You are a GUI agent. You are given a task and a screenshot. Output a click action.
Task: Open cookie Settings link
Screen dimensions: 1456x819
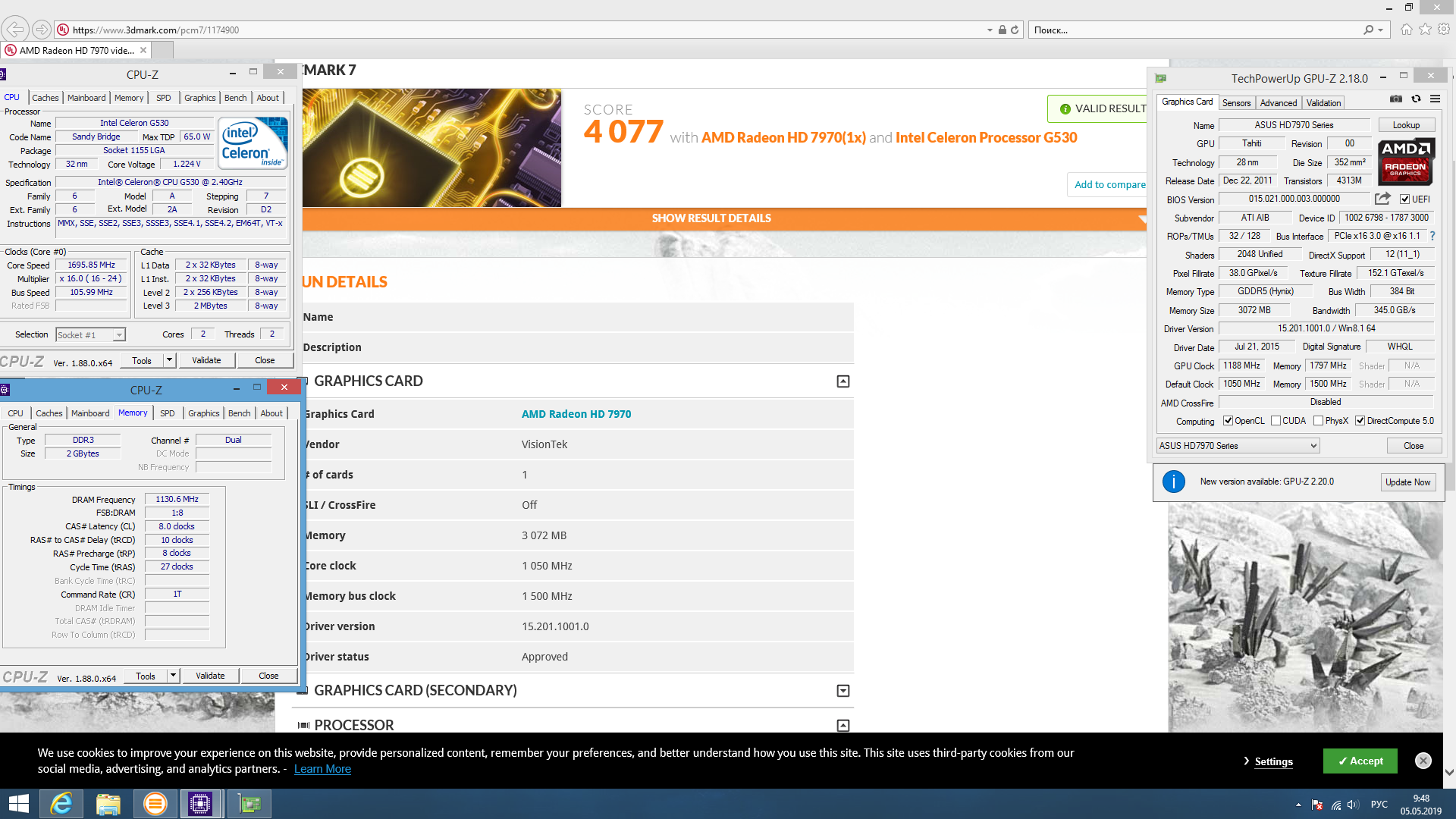1273,761
